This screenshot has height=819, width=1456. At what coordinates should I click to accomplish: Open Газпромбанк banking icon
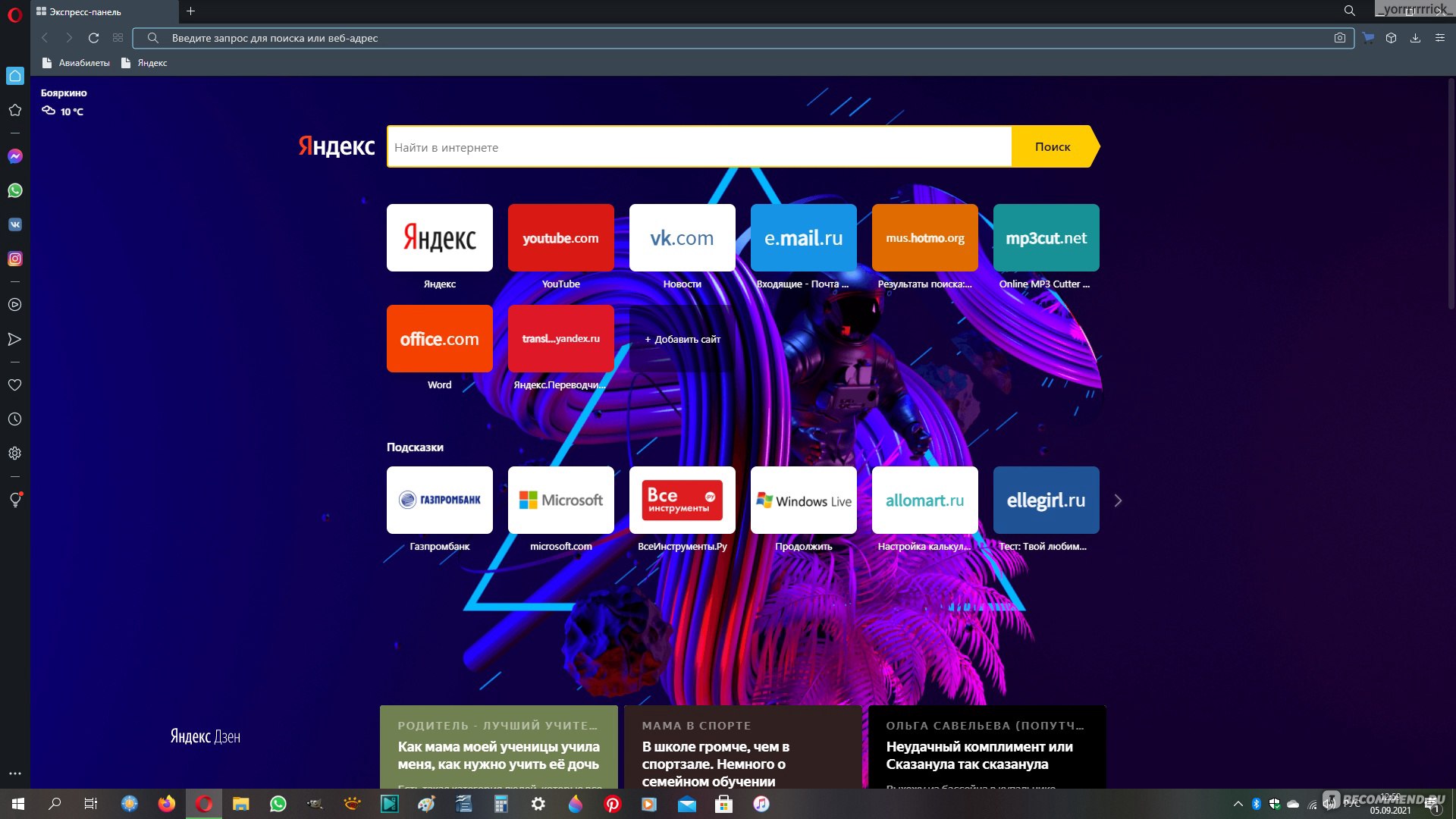coord(440,500)
